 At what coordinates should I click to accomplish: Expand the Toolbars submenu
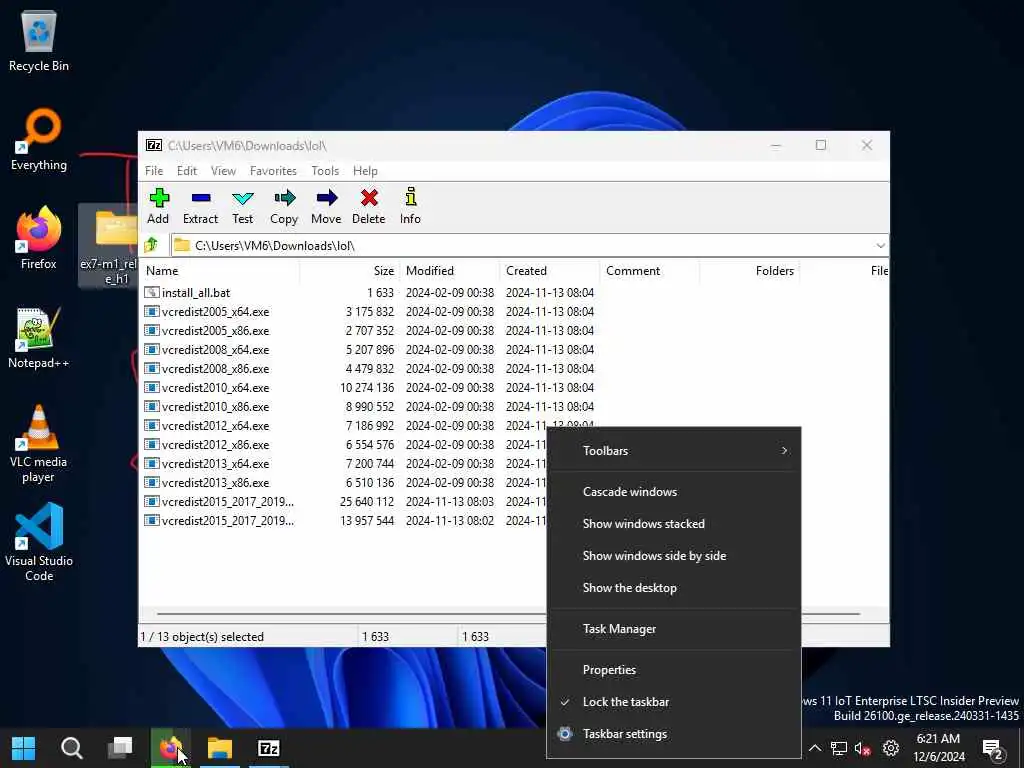click(674, 451)
